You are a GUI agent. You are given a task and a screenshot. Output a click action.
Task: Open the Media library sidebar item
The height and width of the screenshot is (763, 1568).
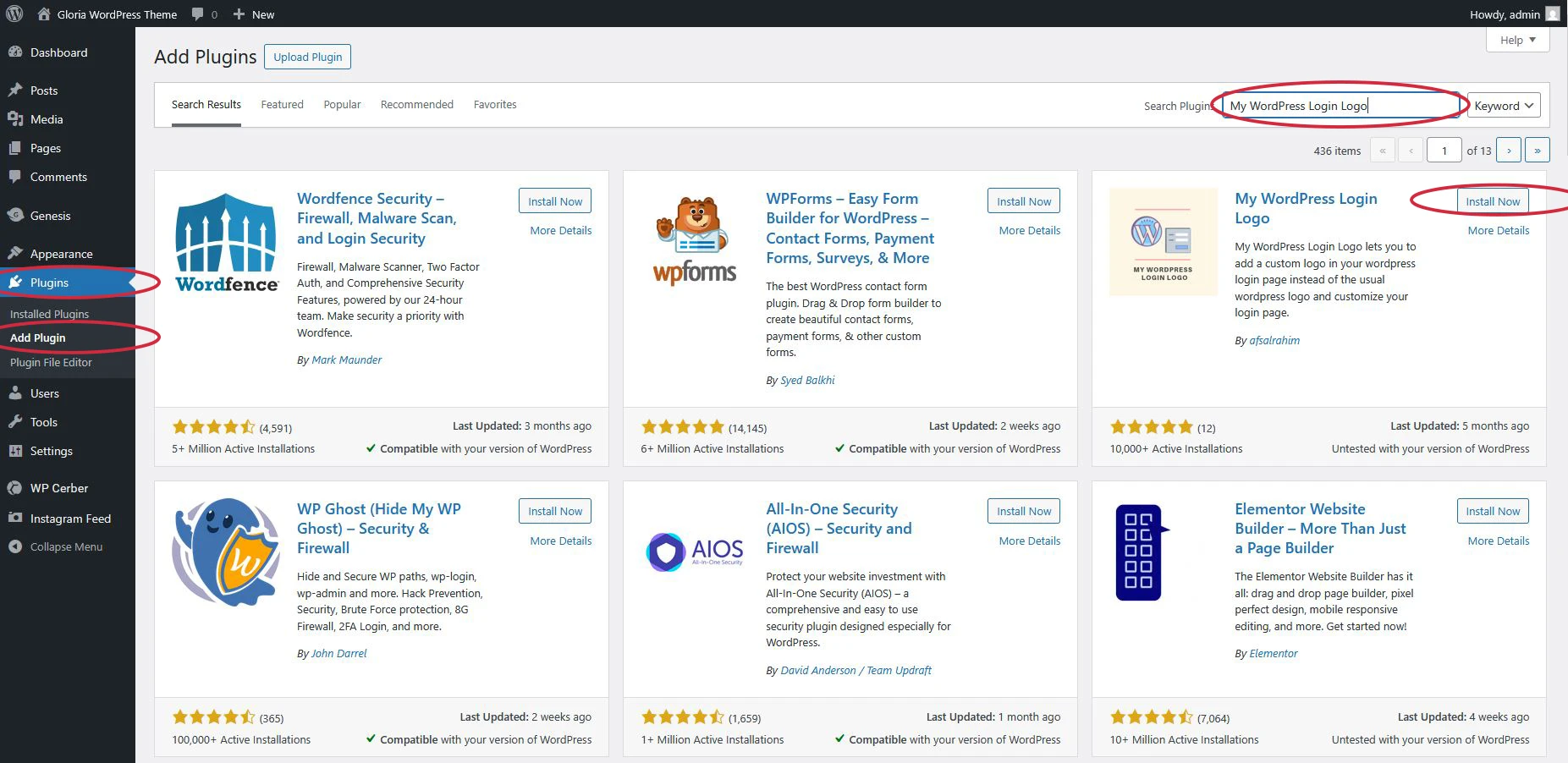47,119
